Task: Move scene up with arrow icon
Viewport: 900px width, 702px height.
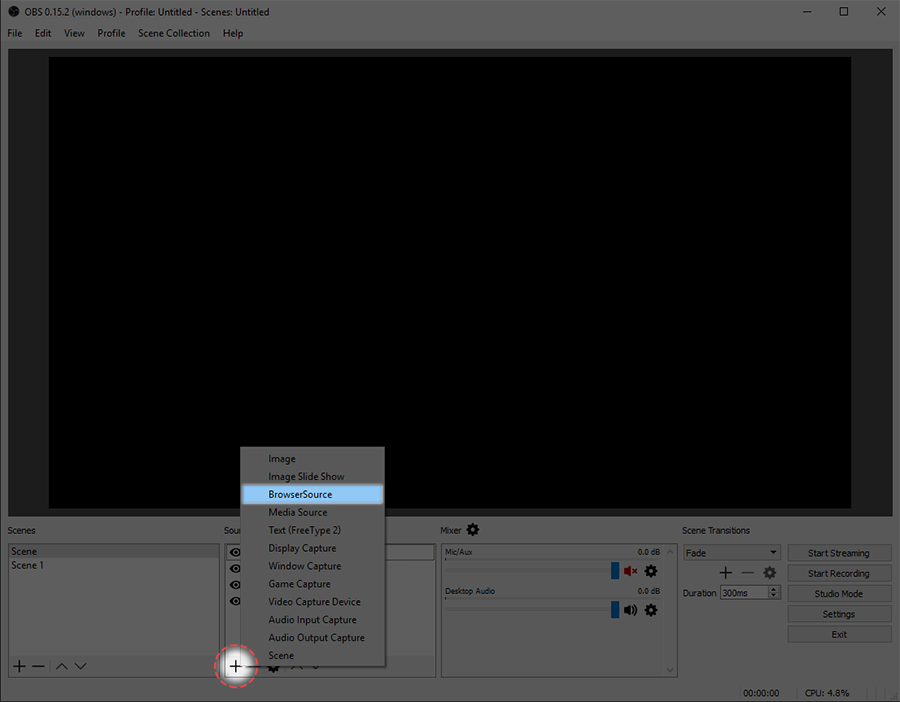Action: point(62,666)
